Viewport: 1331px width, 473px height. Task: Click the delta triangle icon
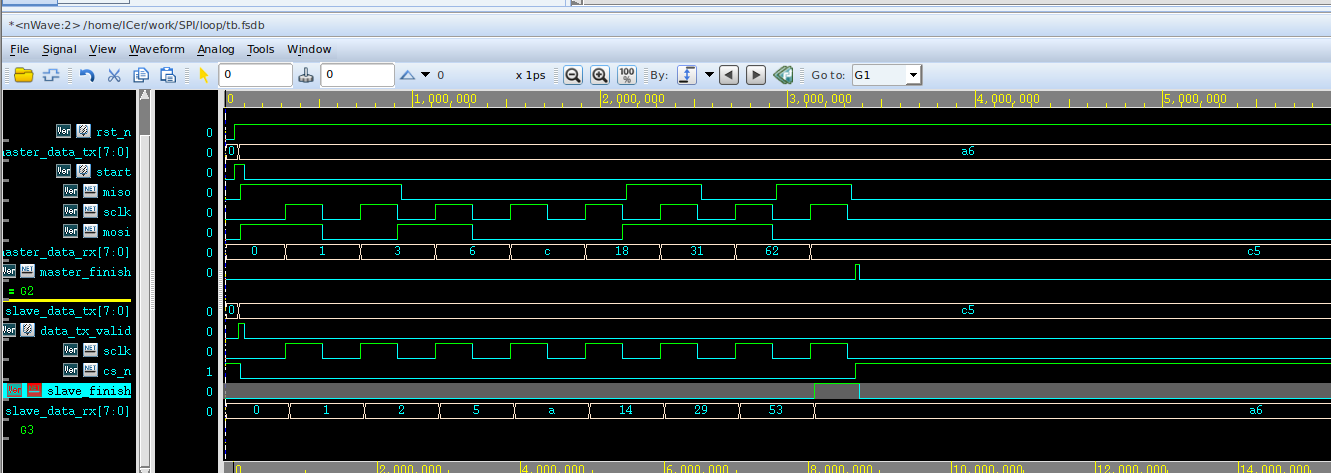[408, 75]
